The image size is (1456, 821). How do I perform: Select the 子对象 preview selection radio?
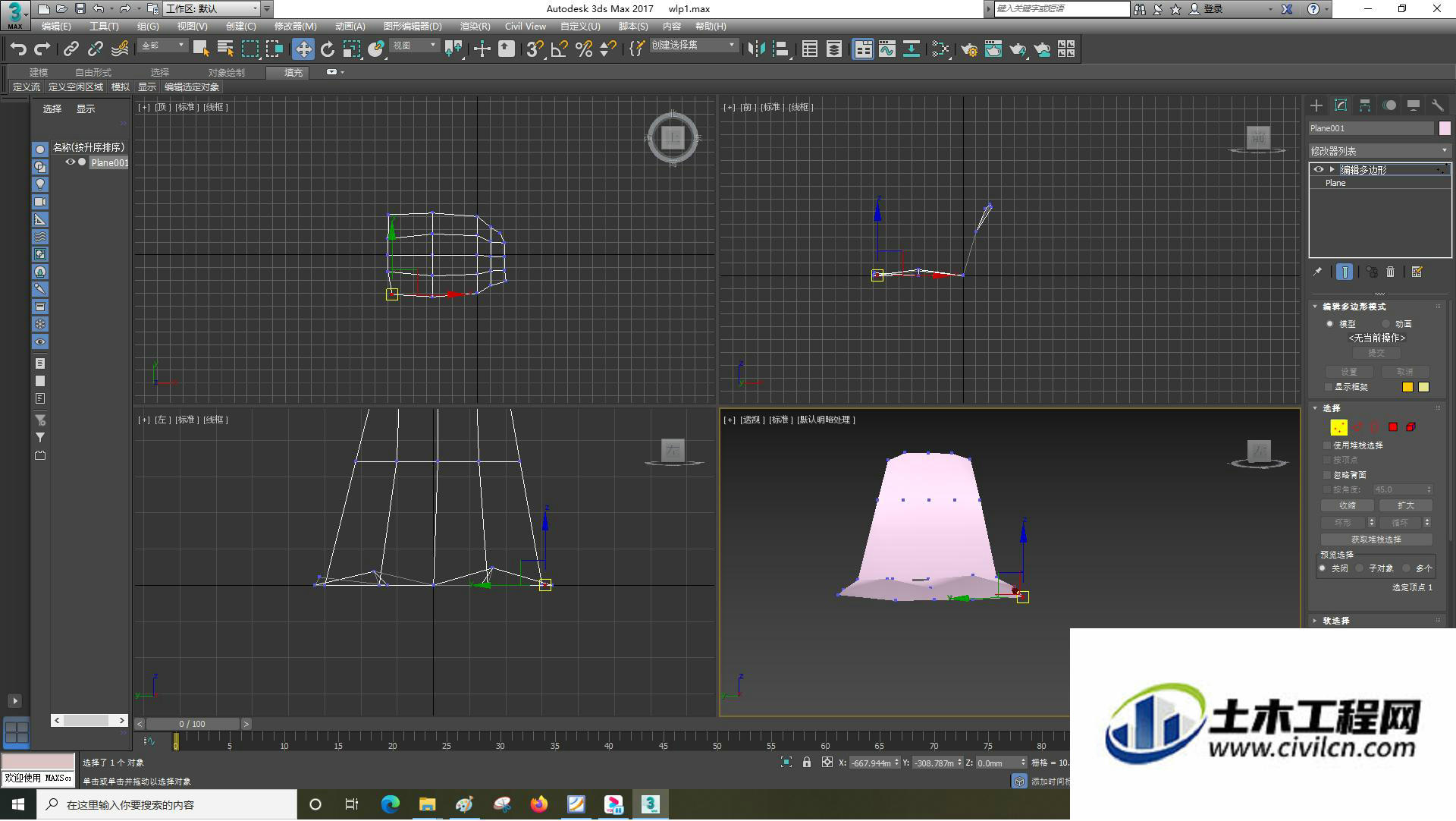[x=1360, y=568]
